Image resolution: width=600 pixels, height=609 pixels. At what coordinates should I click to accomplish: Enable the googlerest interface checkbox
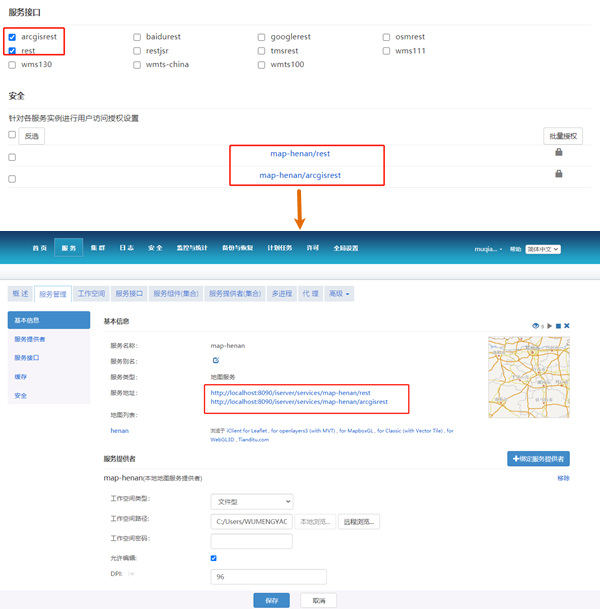click(x=262, y=37)
